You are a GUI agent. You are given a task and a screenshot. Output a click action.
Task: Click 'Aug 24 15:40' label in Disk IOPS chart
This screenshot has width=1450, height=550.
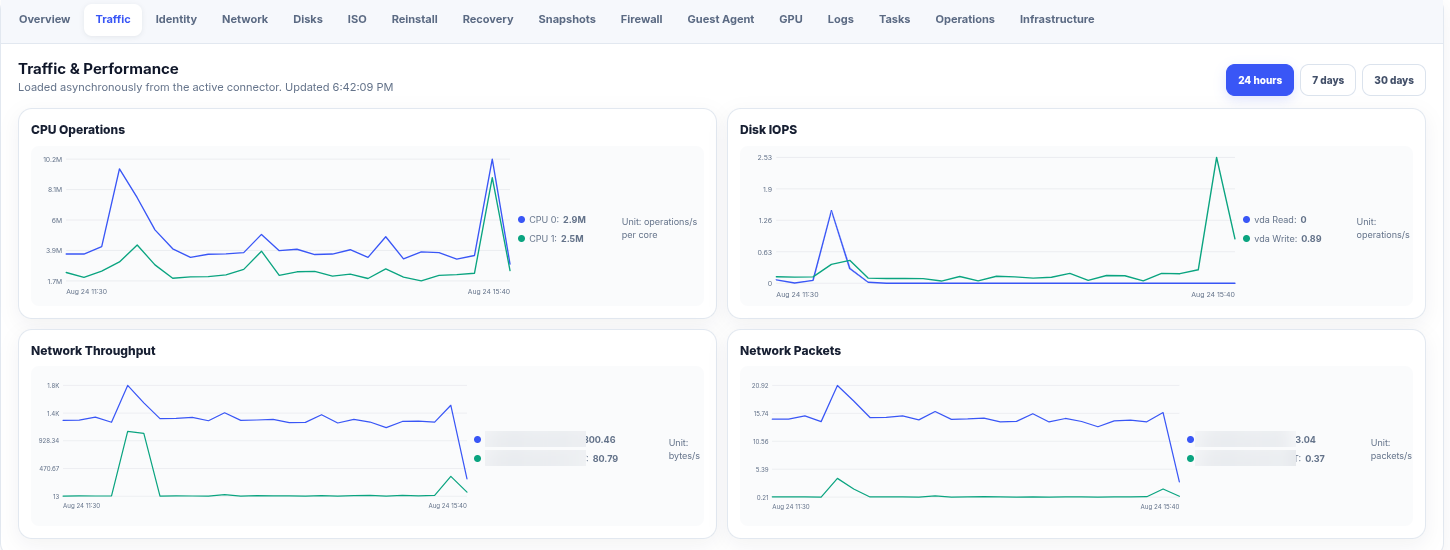(x=1215, y=294)
